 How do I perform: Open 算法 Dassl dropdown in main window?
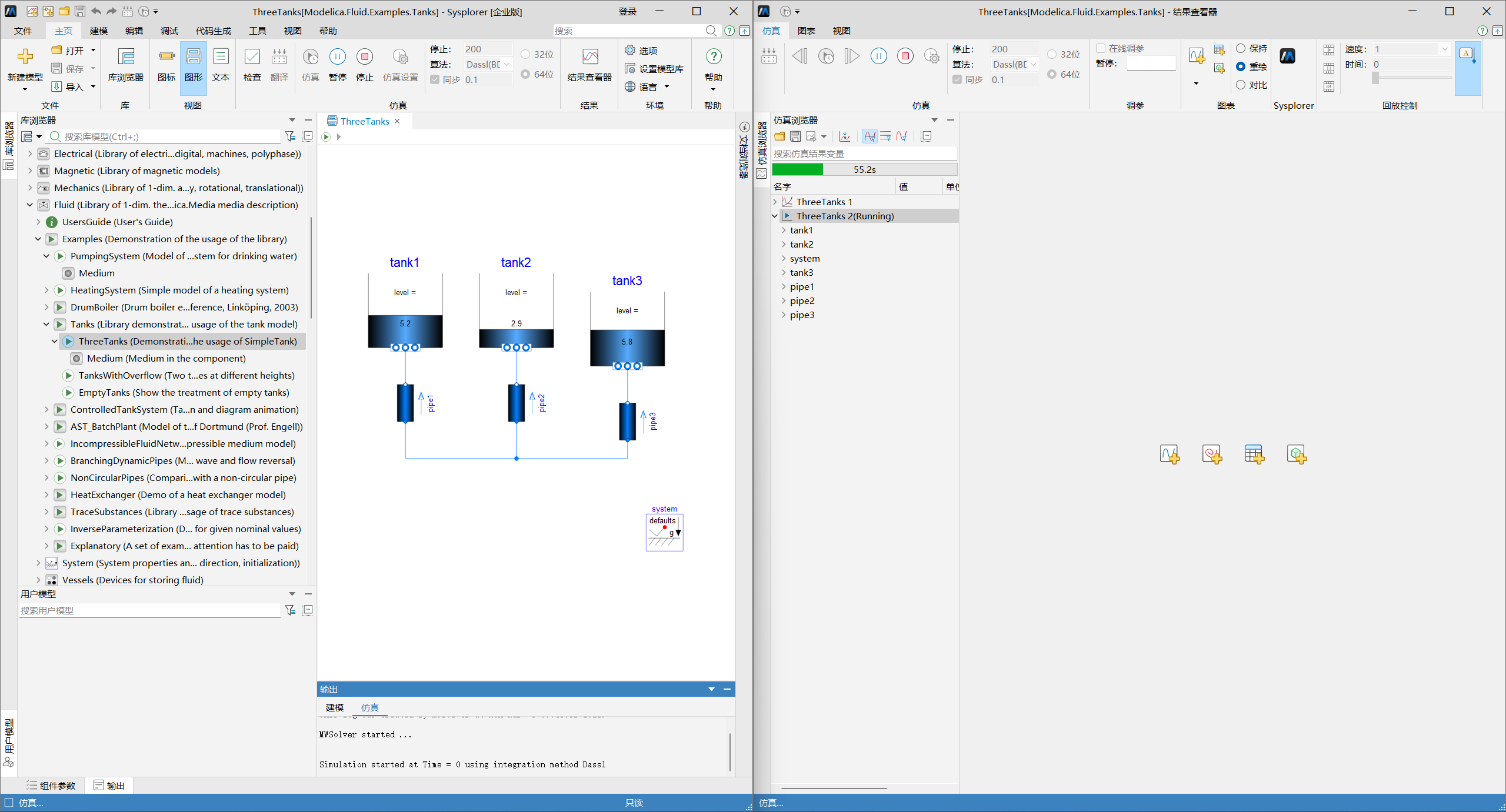488,64
